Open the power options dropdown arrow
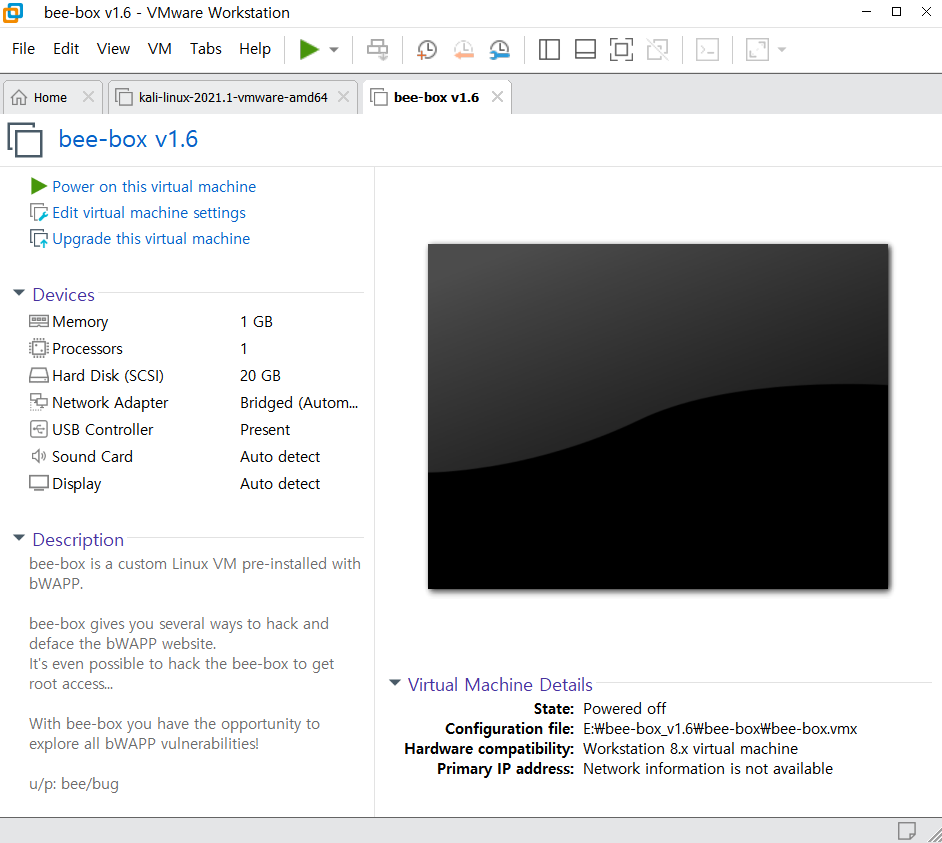Image resolution: width=942 pixels, height=843 pixels. click(334, 50)
